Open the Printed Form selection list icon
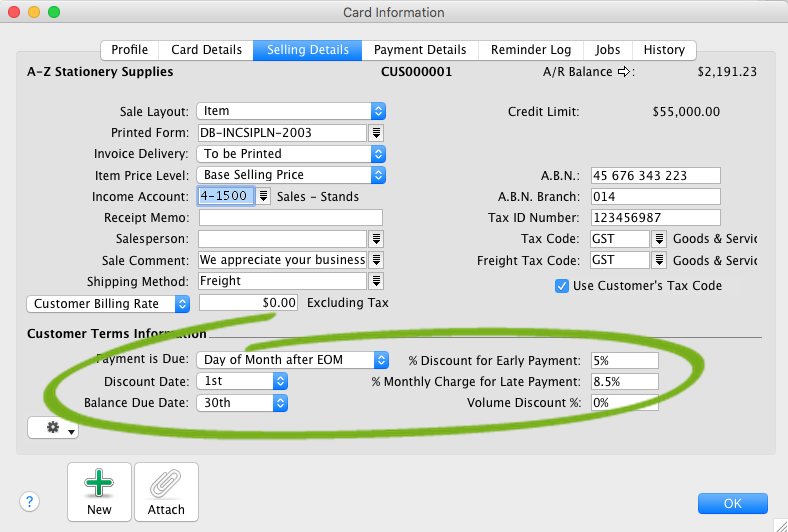Image resolution: width=788 pixels, height=532 pixels. coord(376,133)
